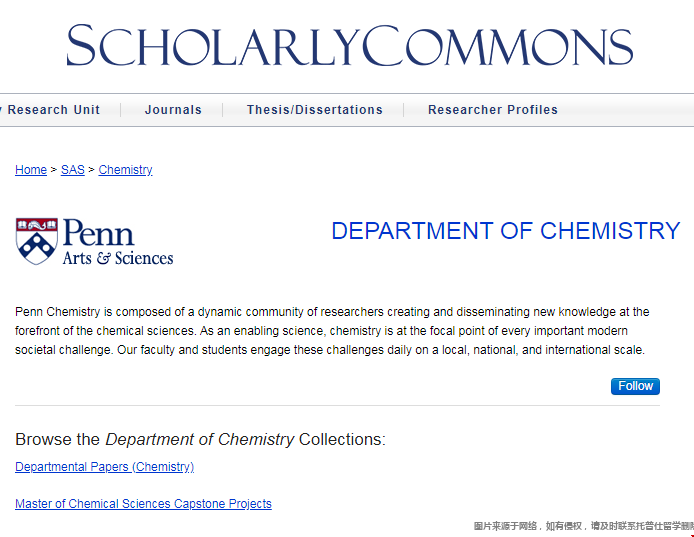Click the italic Department of Chemistry text
This screenshot has width=694, height=537.
click(x=200, y=439)
